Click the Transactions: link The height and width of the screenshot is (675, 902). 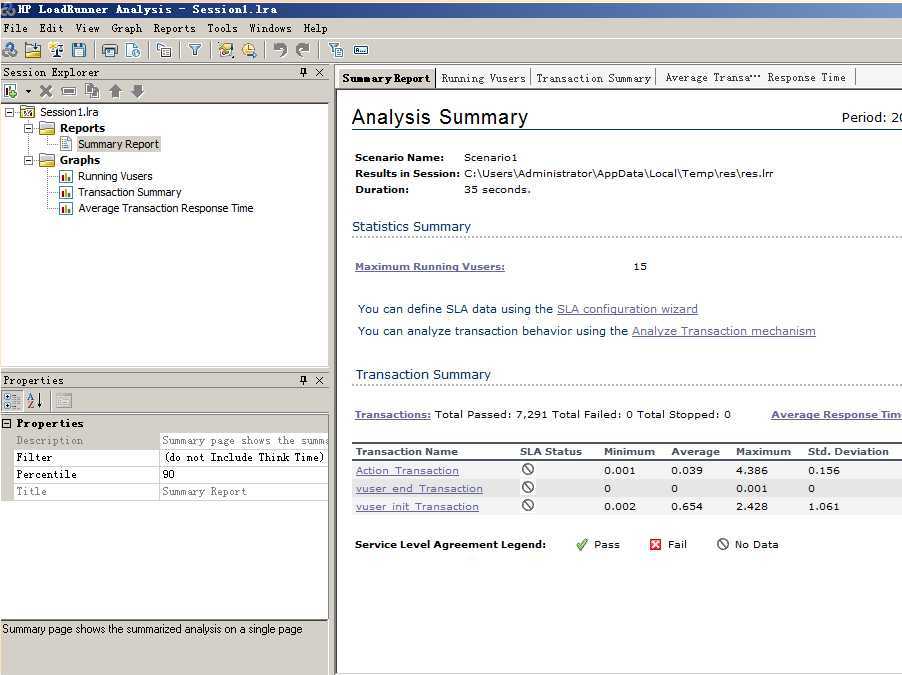[392, 414]
